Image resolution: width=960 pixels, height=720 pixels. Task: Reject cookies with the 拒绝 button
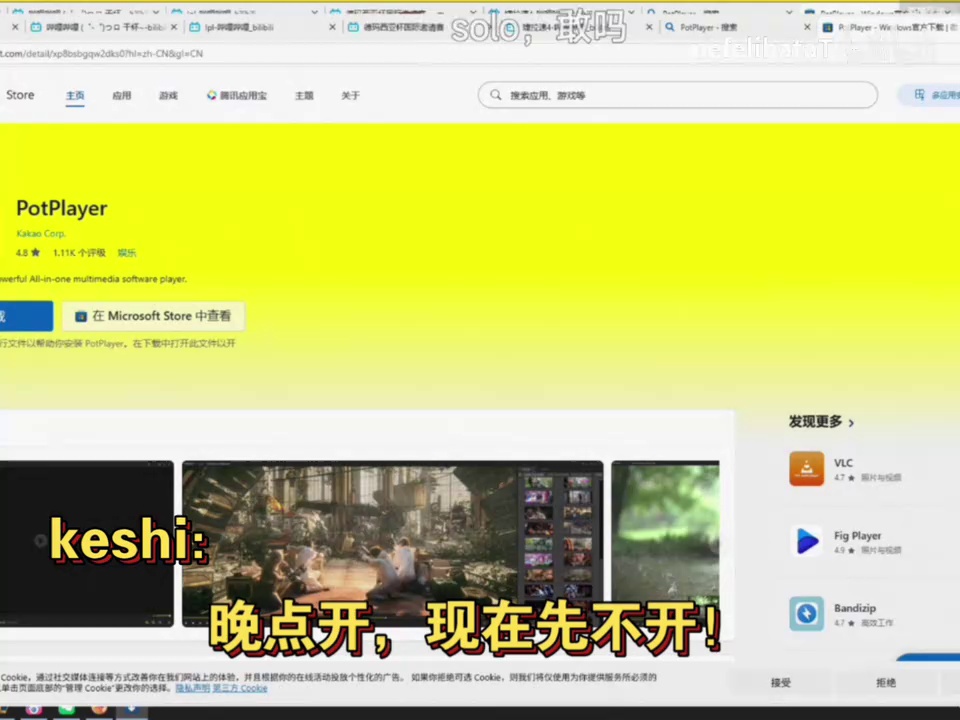click(886, 683)
